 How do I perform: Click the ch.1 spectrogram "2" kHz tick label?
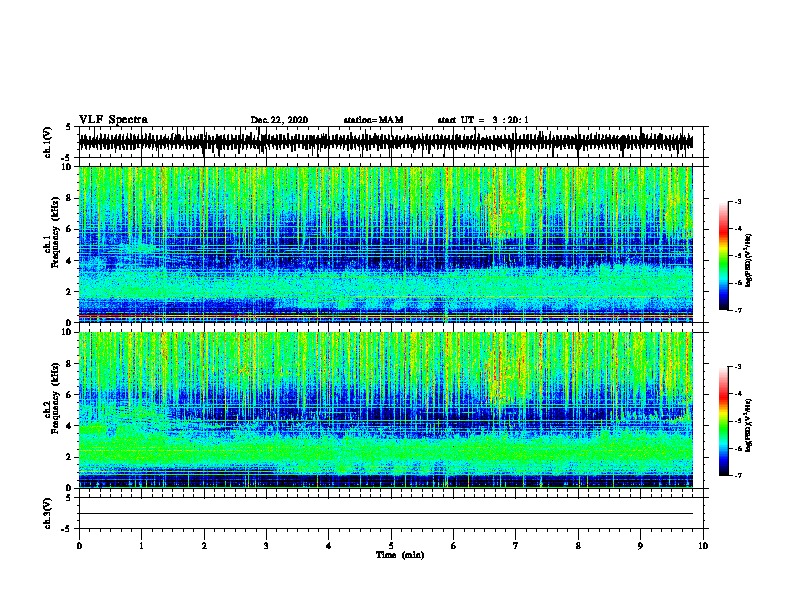pos(69,291)
